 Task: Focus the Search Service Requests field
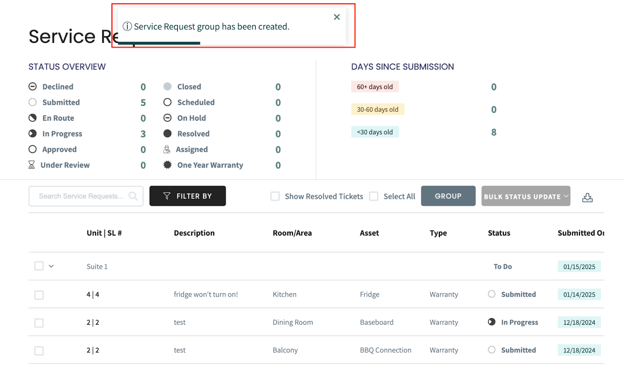86,196
